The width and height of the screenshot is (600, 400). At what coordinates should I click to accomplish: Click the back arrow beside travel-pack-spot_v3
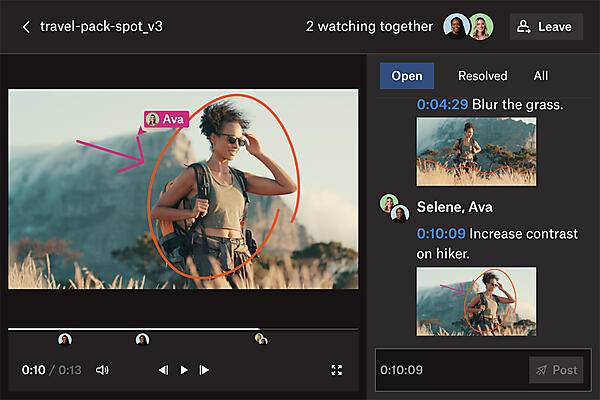pos(26,27)
